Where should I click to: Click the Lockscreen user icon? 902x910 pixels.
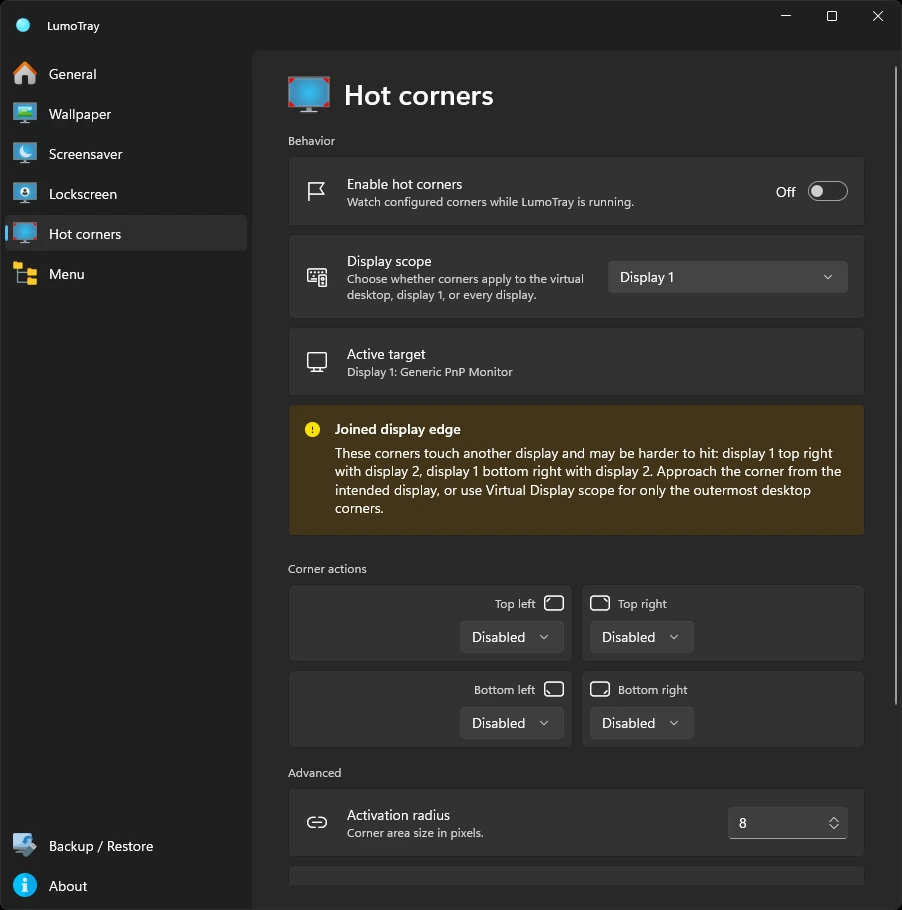25,194
